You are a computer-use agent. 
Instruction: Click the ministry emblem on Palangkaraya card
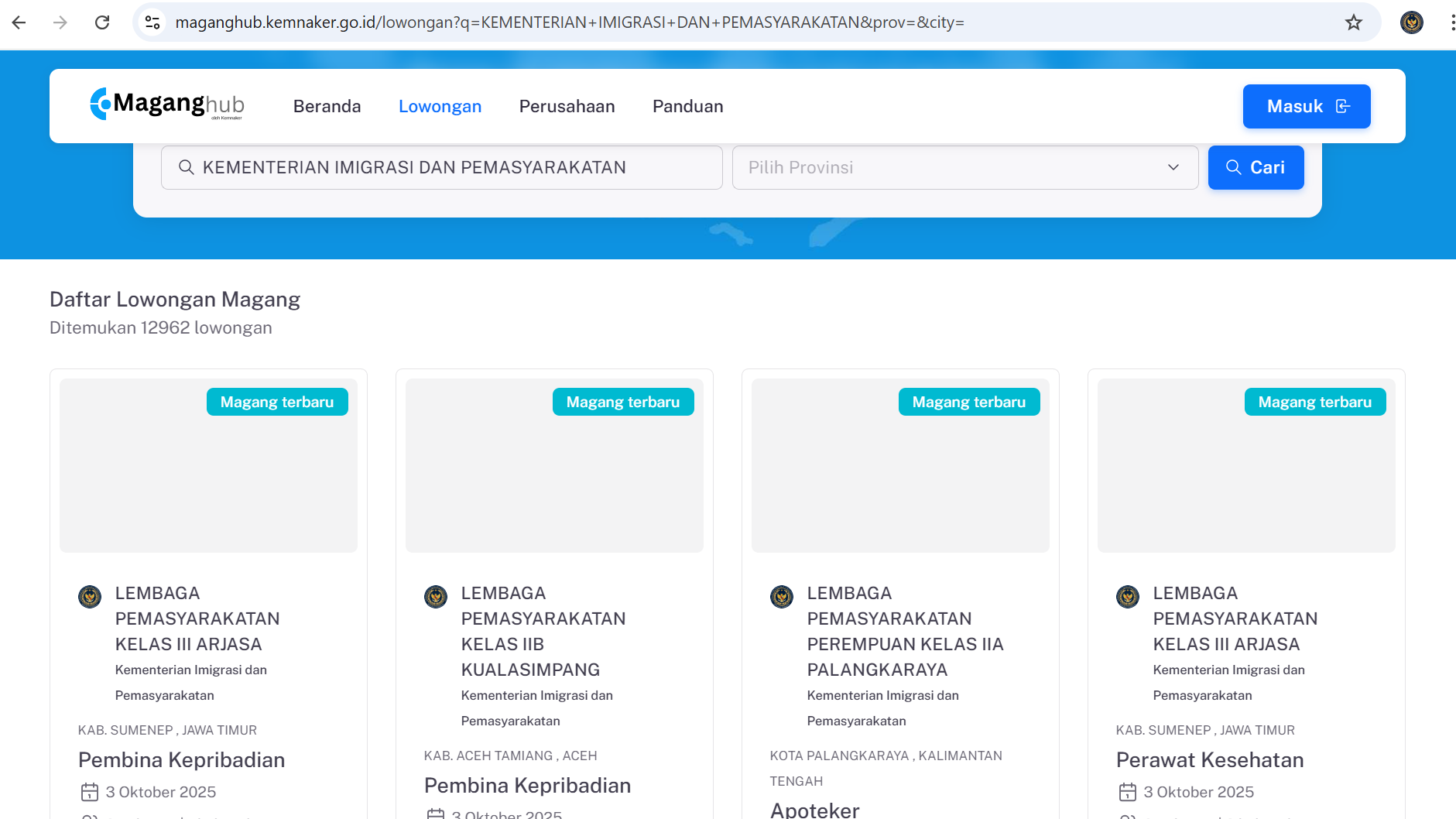782,597
